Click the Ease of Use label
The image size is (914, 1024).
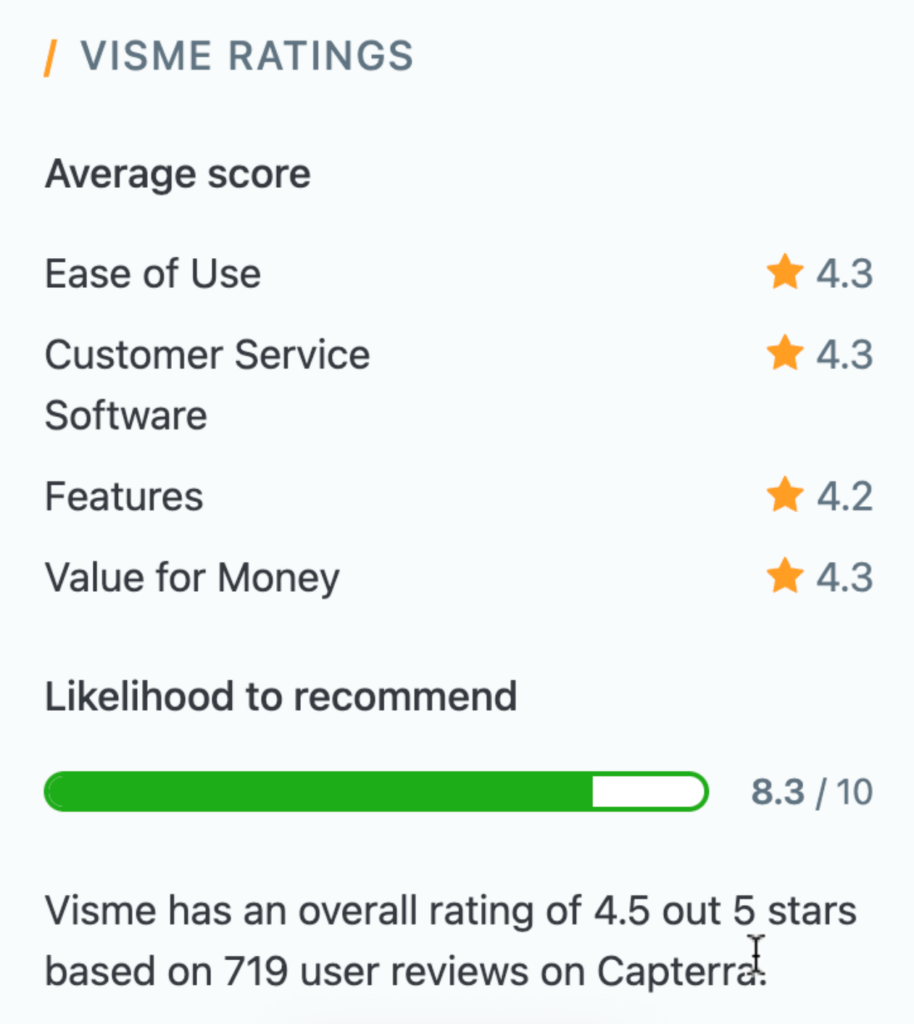(x=153, y=273)
